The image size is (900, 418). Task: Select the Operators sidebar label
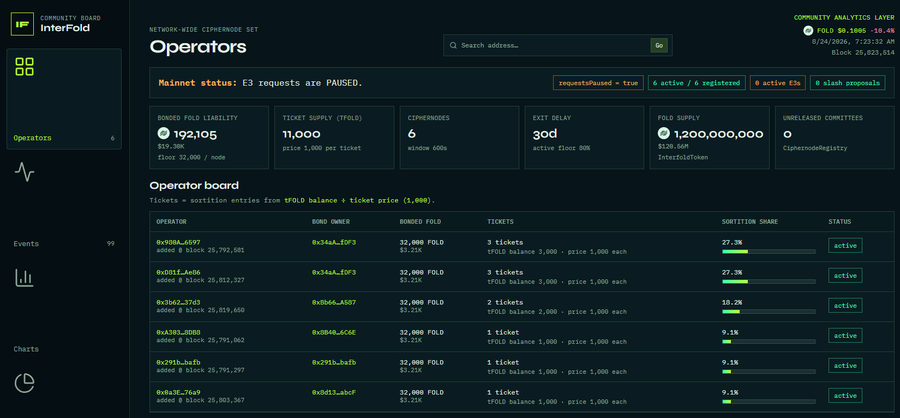pyautogui.click(x=32, y=138)
